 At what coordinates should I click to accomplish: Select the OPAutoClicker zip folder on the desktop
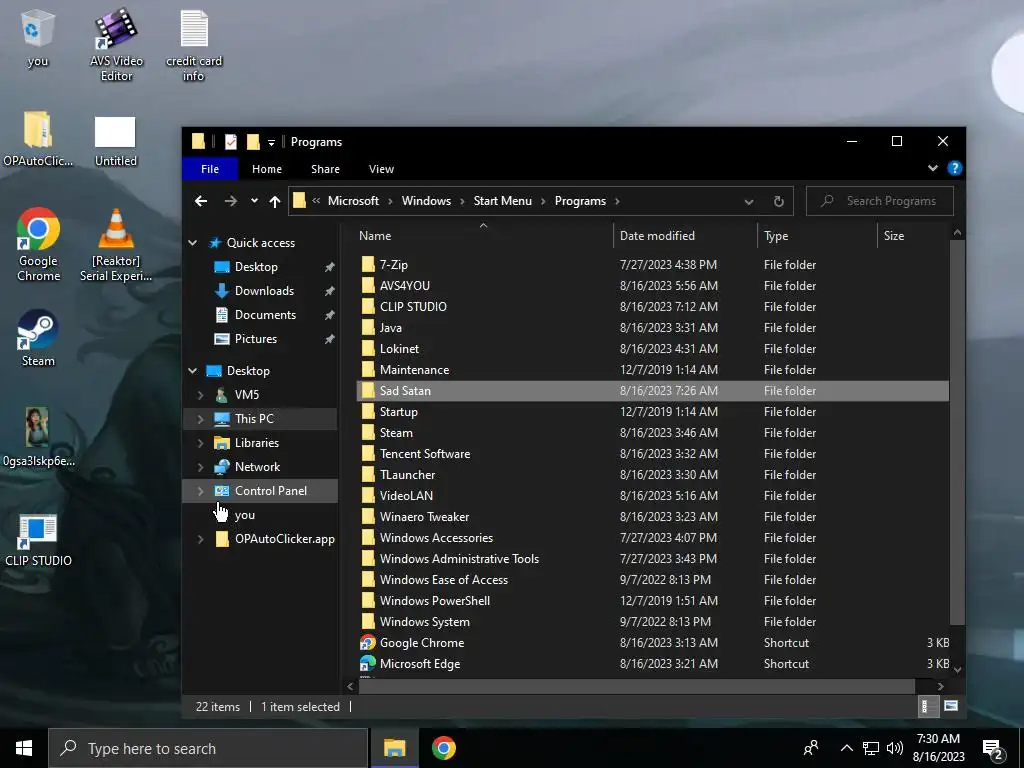[38, 138]
